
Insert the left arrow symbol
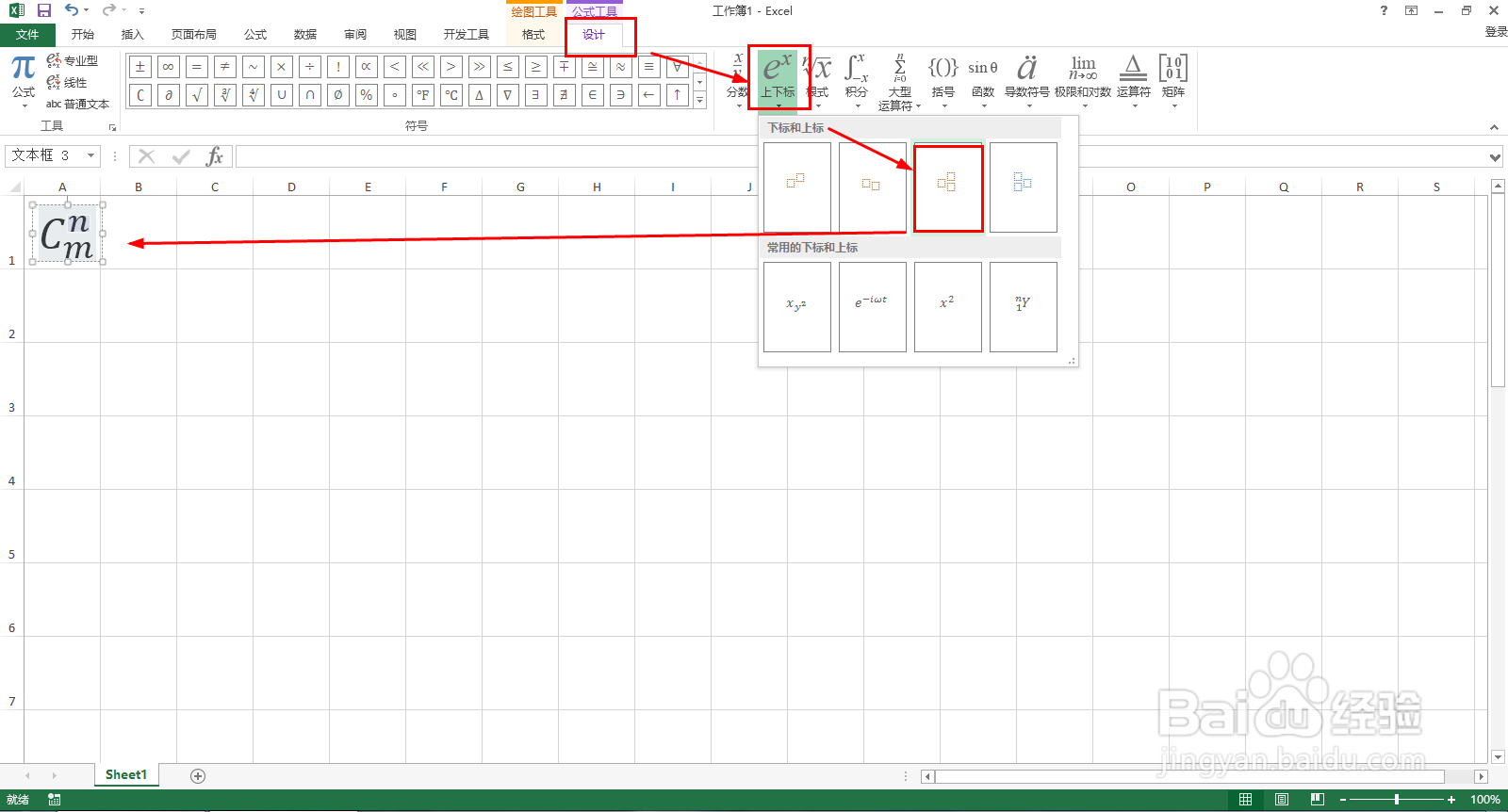649,95
